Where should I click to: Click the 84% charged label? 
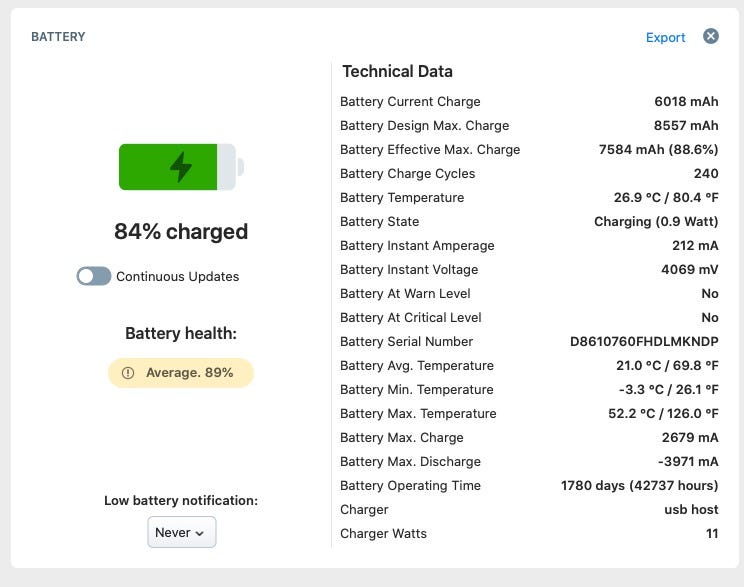pyautogui.click(x=181, y=232)
